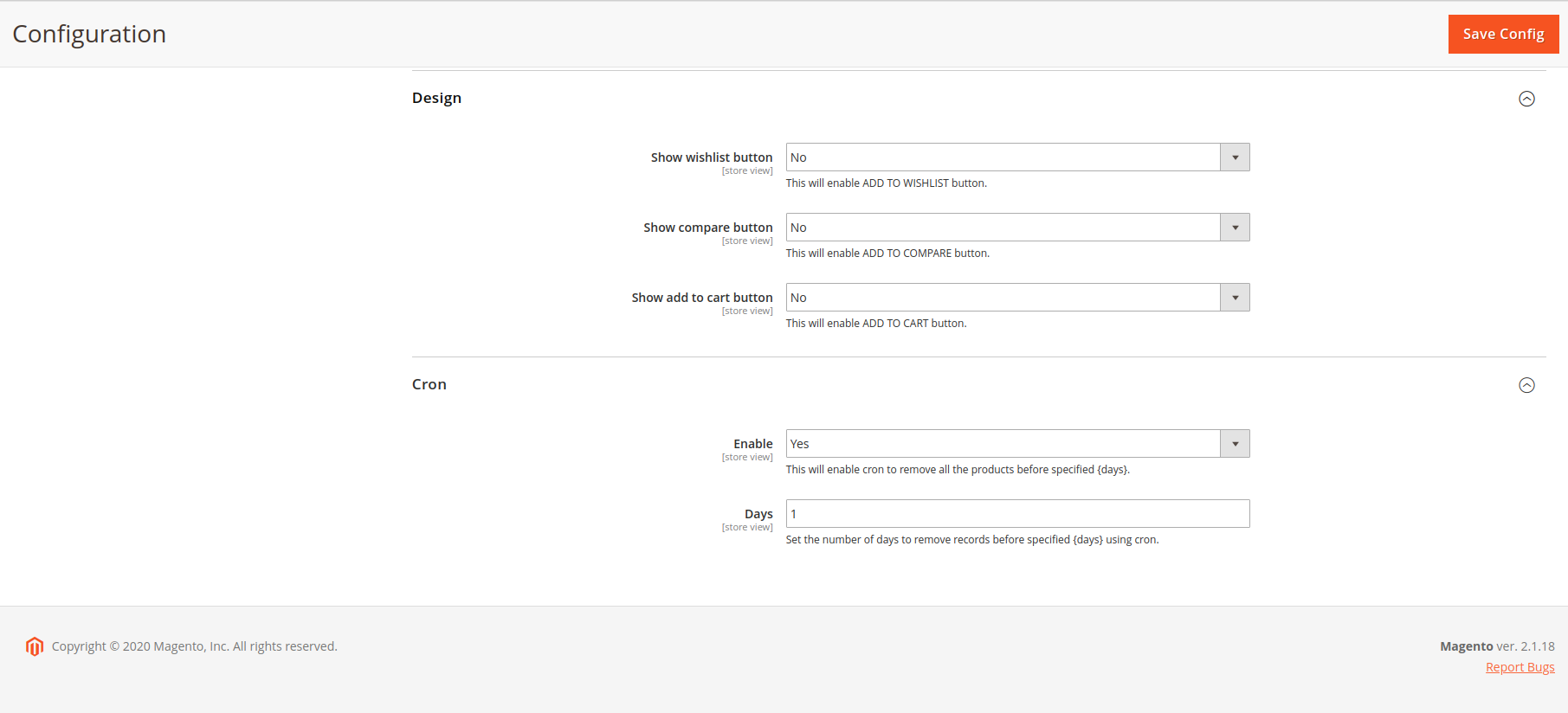
Task: Focus the Days input field
Action: point(1017,514)
